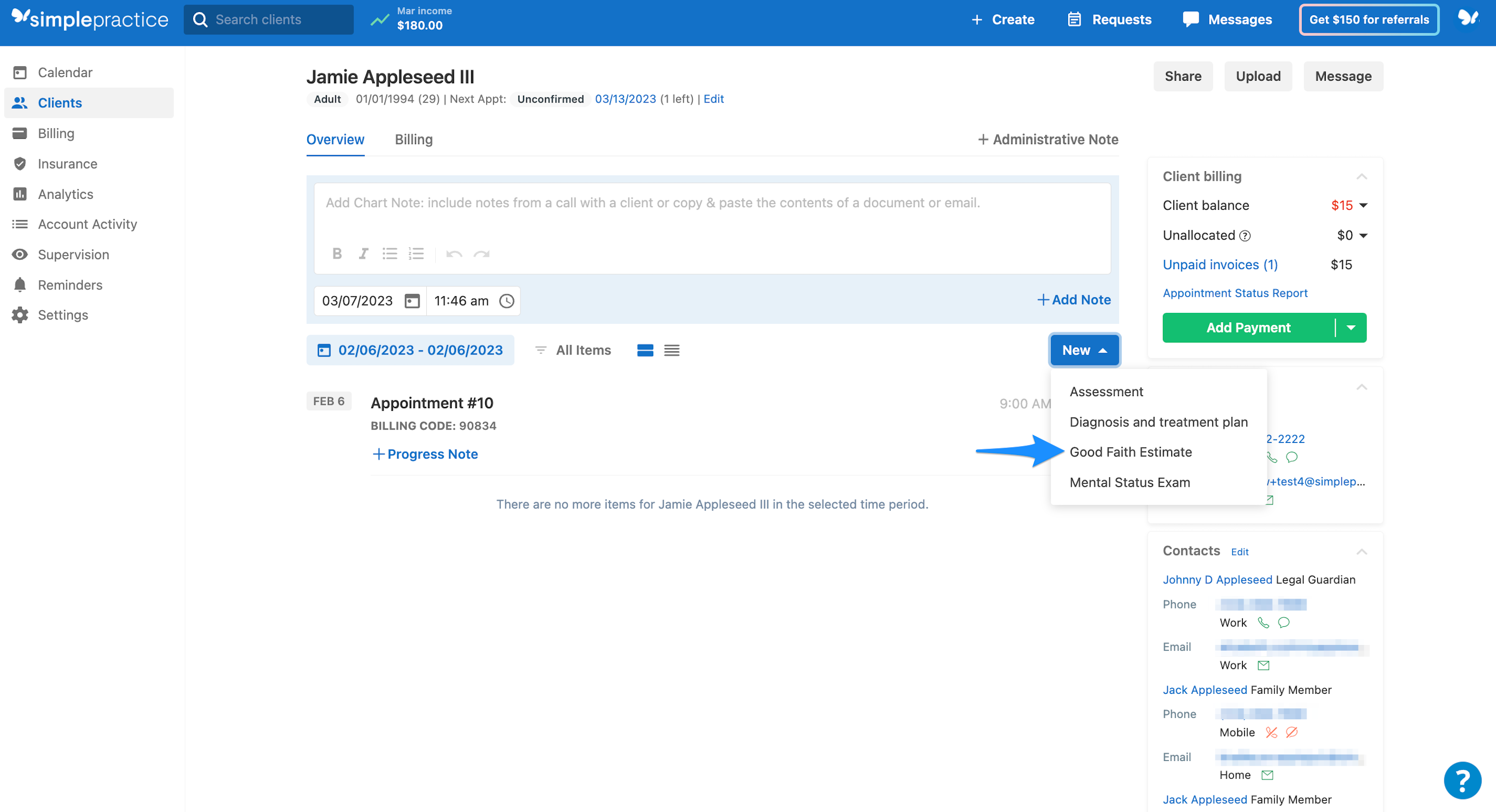1496x812 pixels.
Task: Apply bold in the chart note editor
Action: click(x=337, y=253)
